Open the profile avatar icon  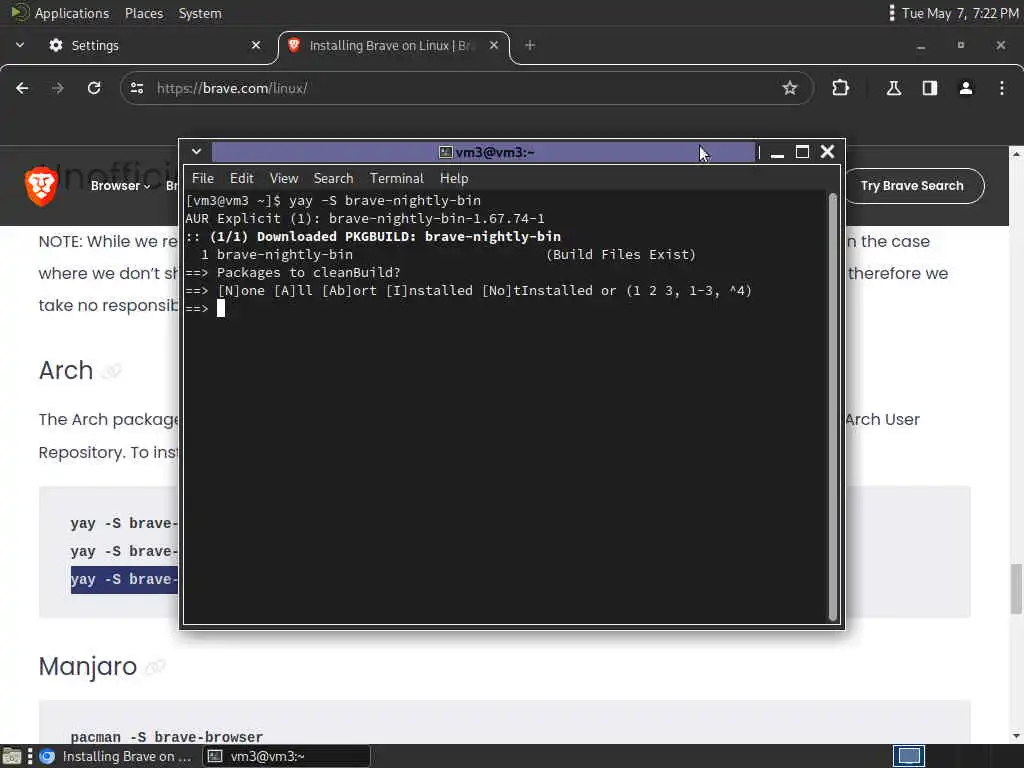(966, 88)
